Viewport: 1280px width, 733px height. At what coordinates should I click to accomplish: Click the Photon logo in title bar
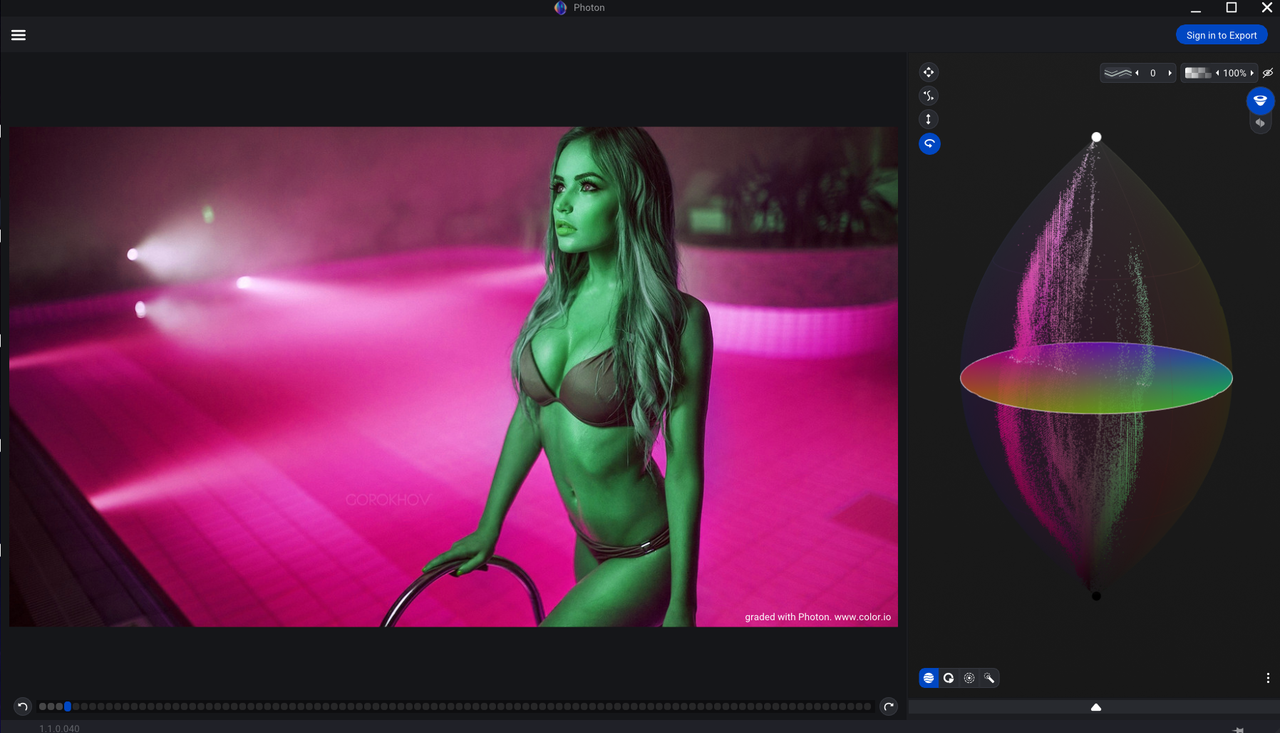click(561, 8)
